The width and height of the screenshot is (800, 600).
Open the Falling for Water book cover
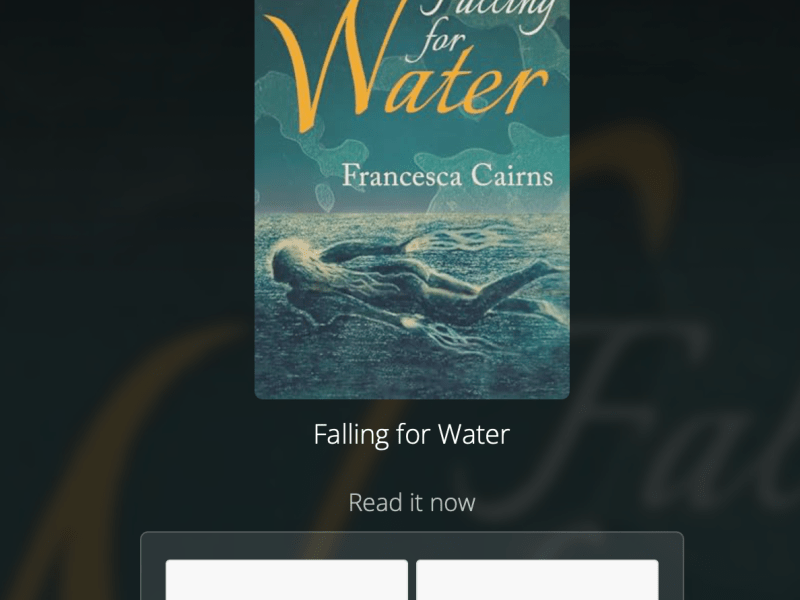(412, 199)
